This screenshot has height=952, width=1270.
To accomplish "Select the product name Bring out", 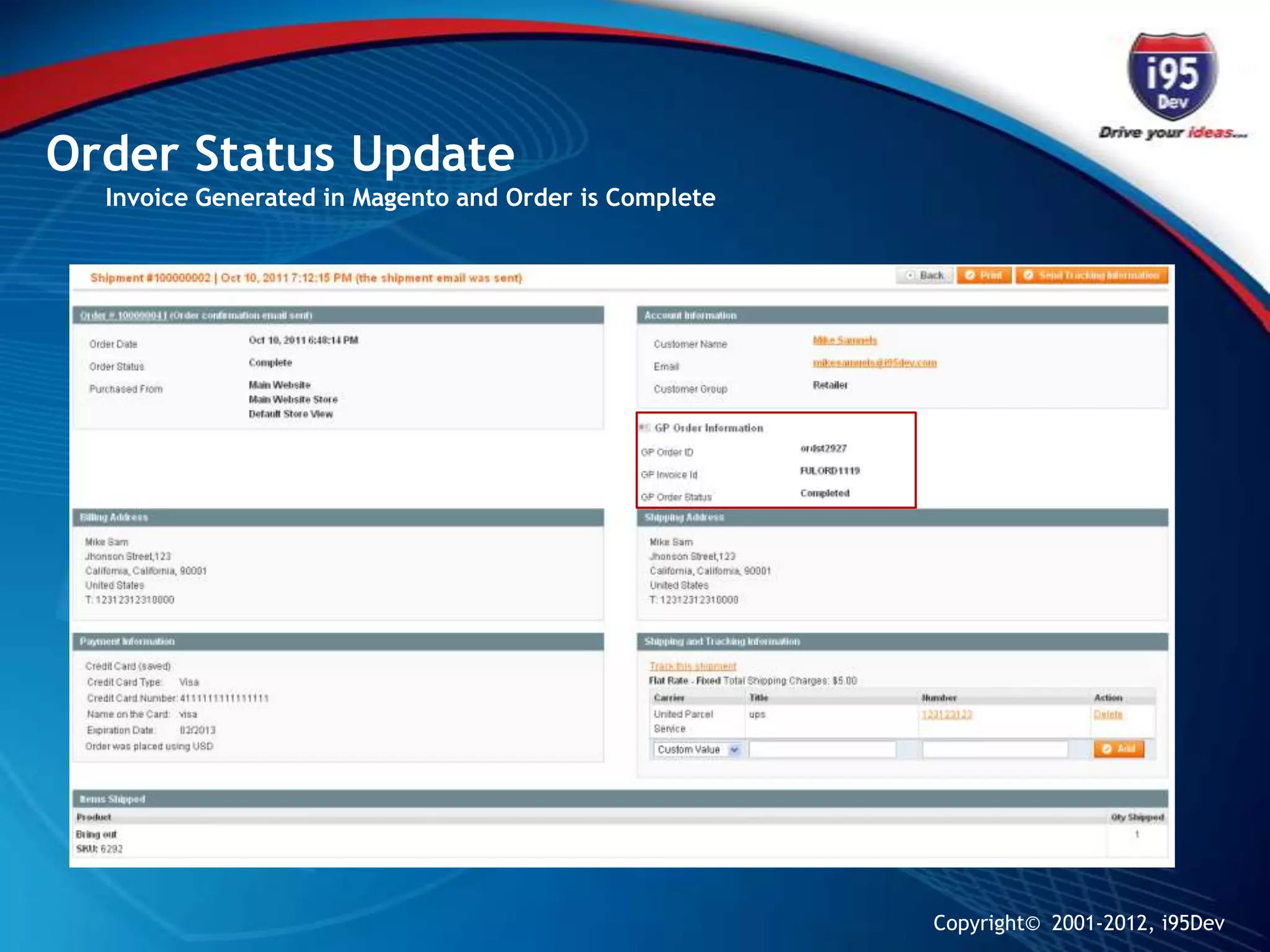I will 96,834.
